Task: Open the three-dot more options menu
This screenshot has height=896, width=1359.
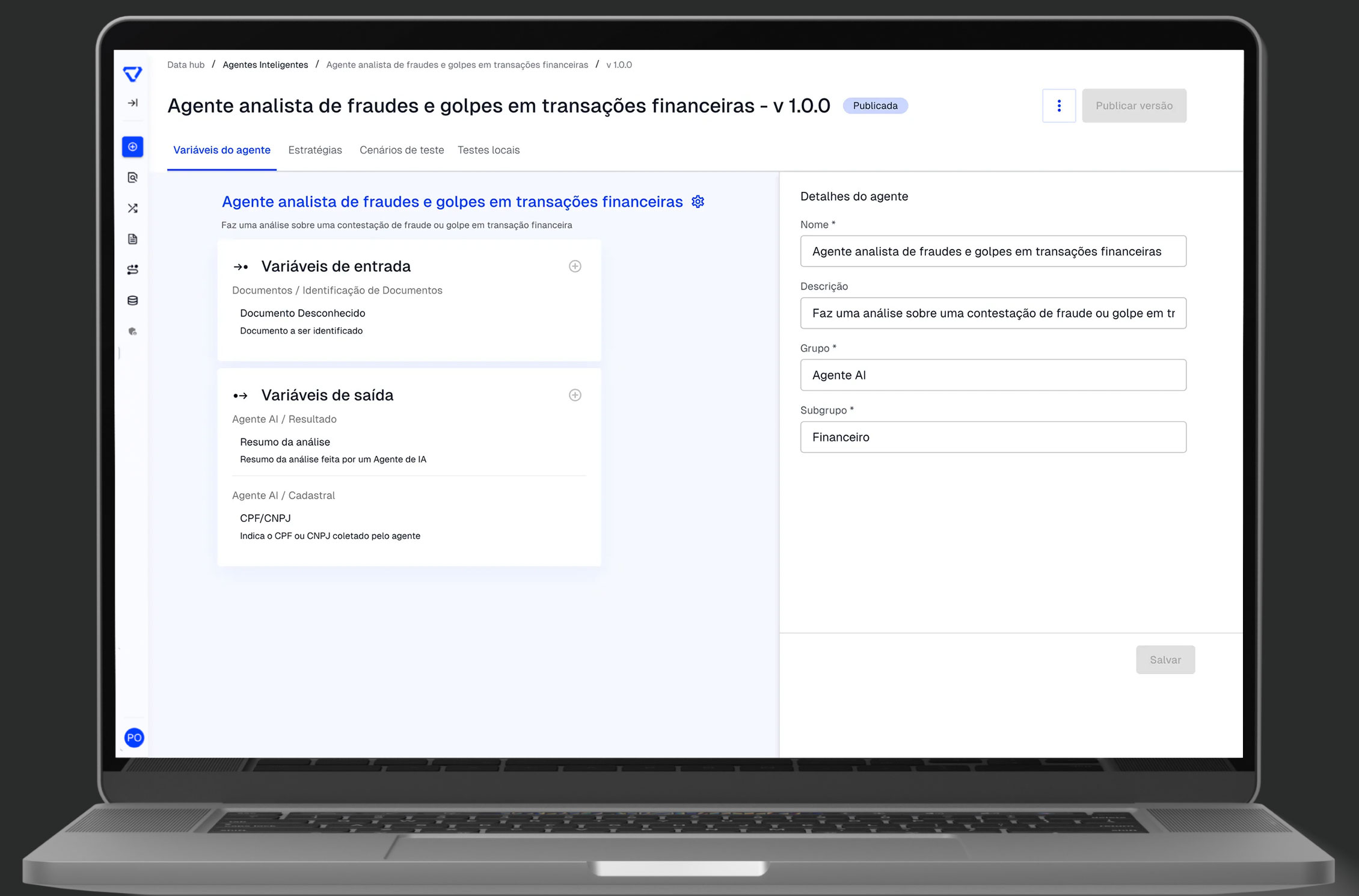Action: [1059, 106]
